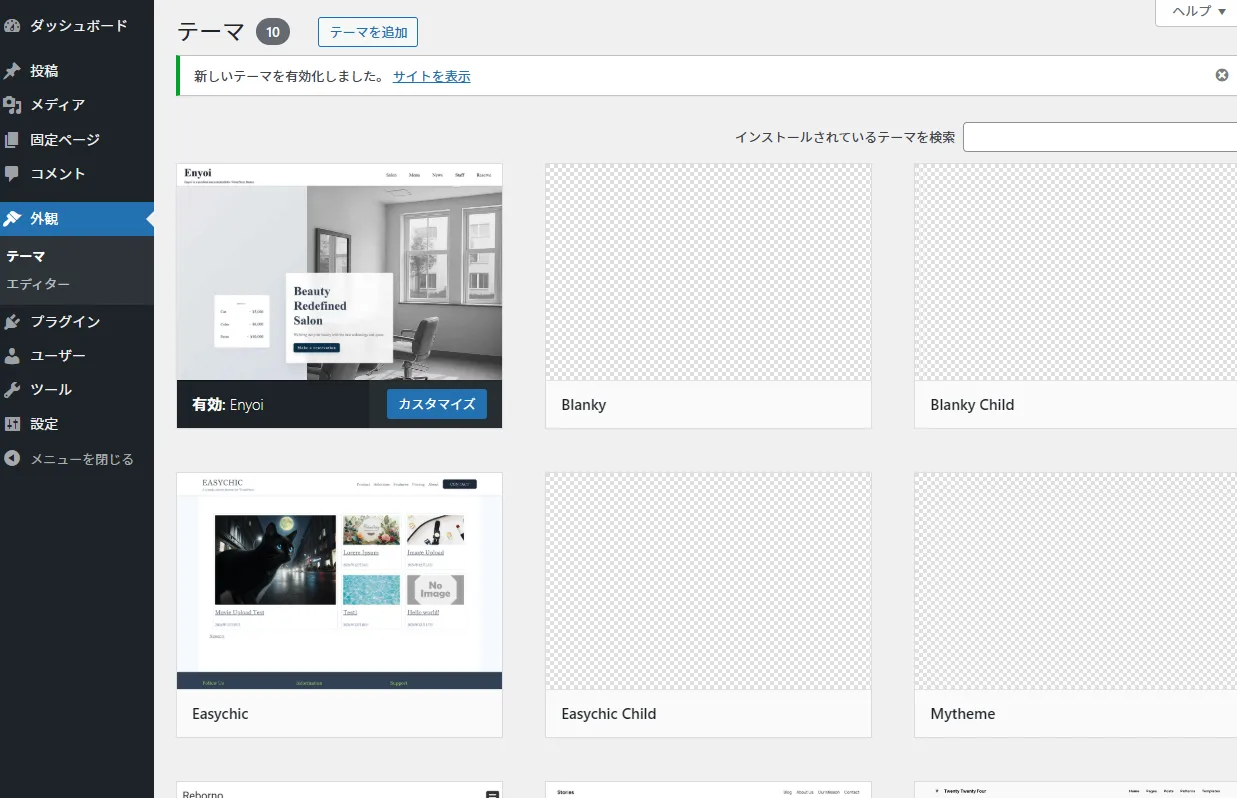Screen dimensions: 1237x798
Task: Dismiss the theme activated notice
Action: (1221, 75)
